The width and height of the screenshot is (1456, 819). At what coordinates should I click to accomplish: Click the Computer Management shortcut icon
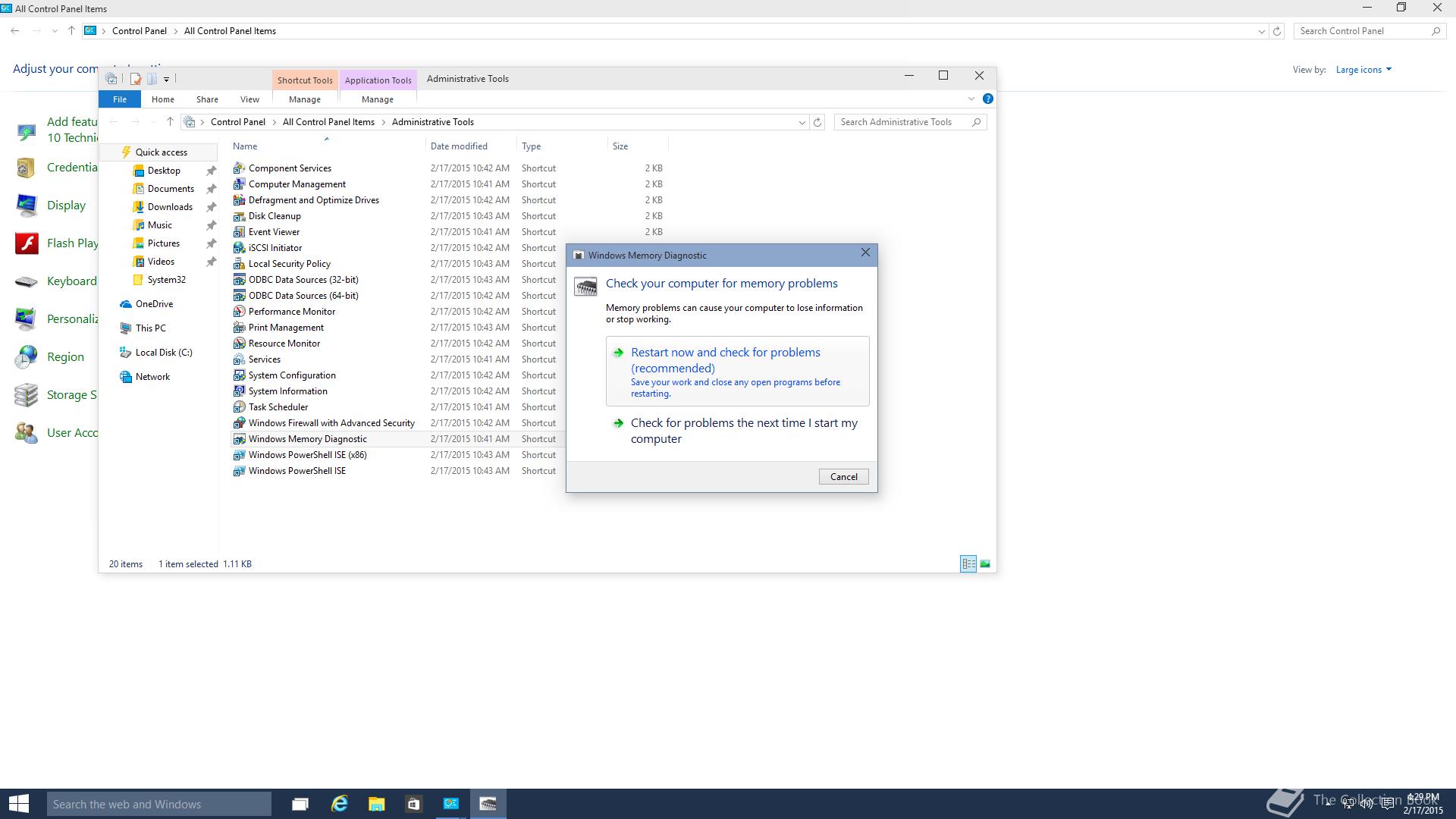click(239, 184)
